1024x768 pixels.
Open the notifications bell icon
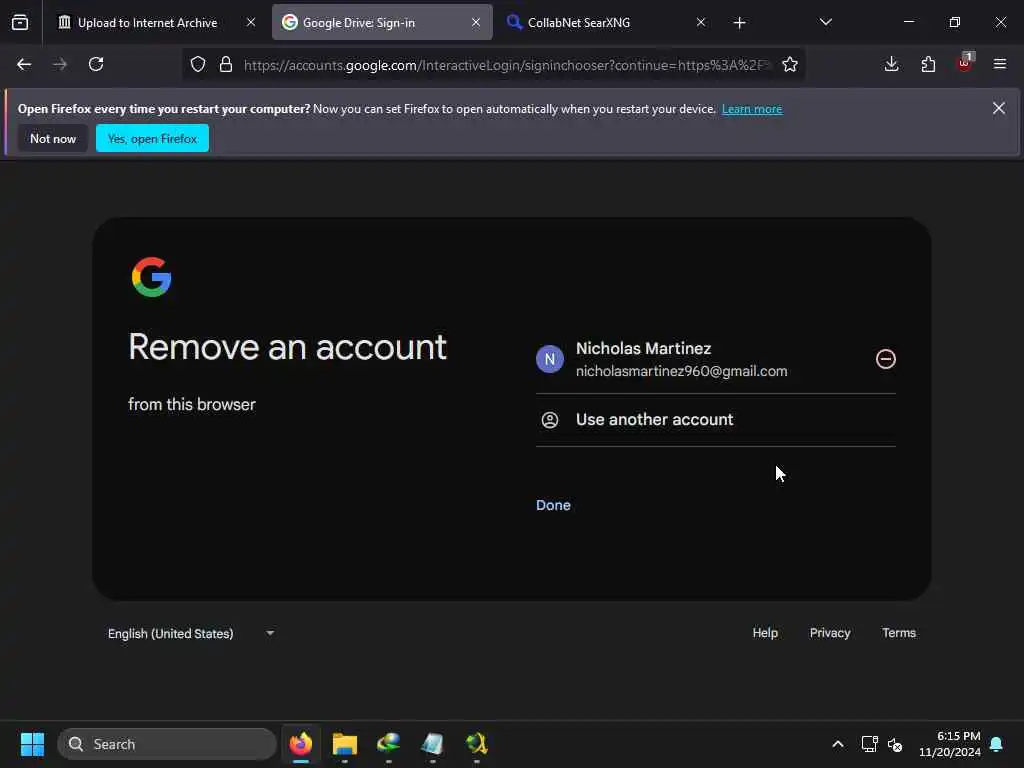[x=997, y=744]
